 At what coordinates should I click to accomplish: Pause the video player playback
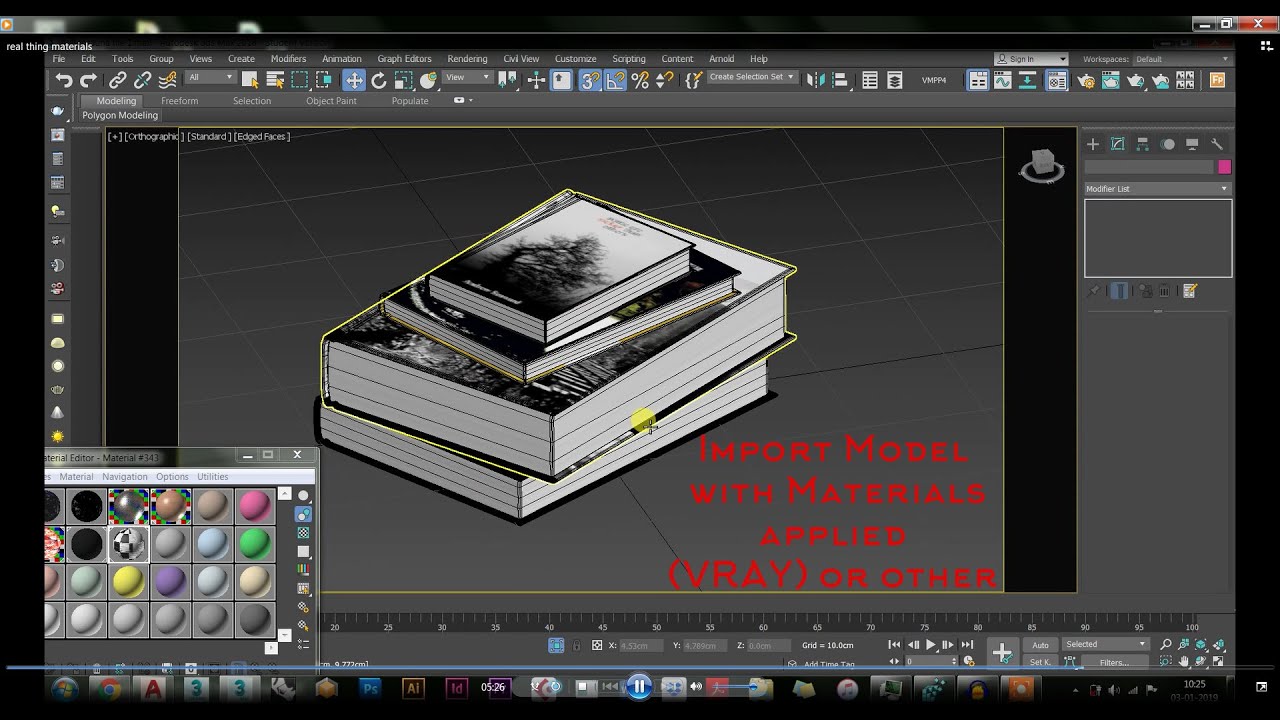click(639, 687)
